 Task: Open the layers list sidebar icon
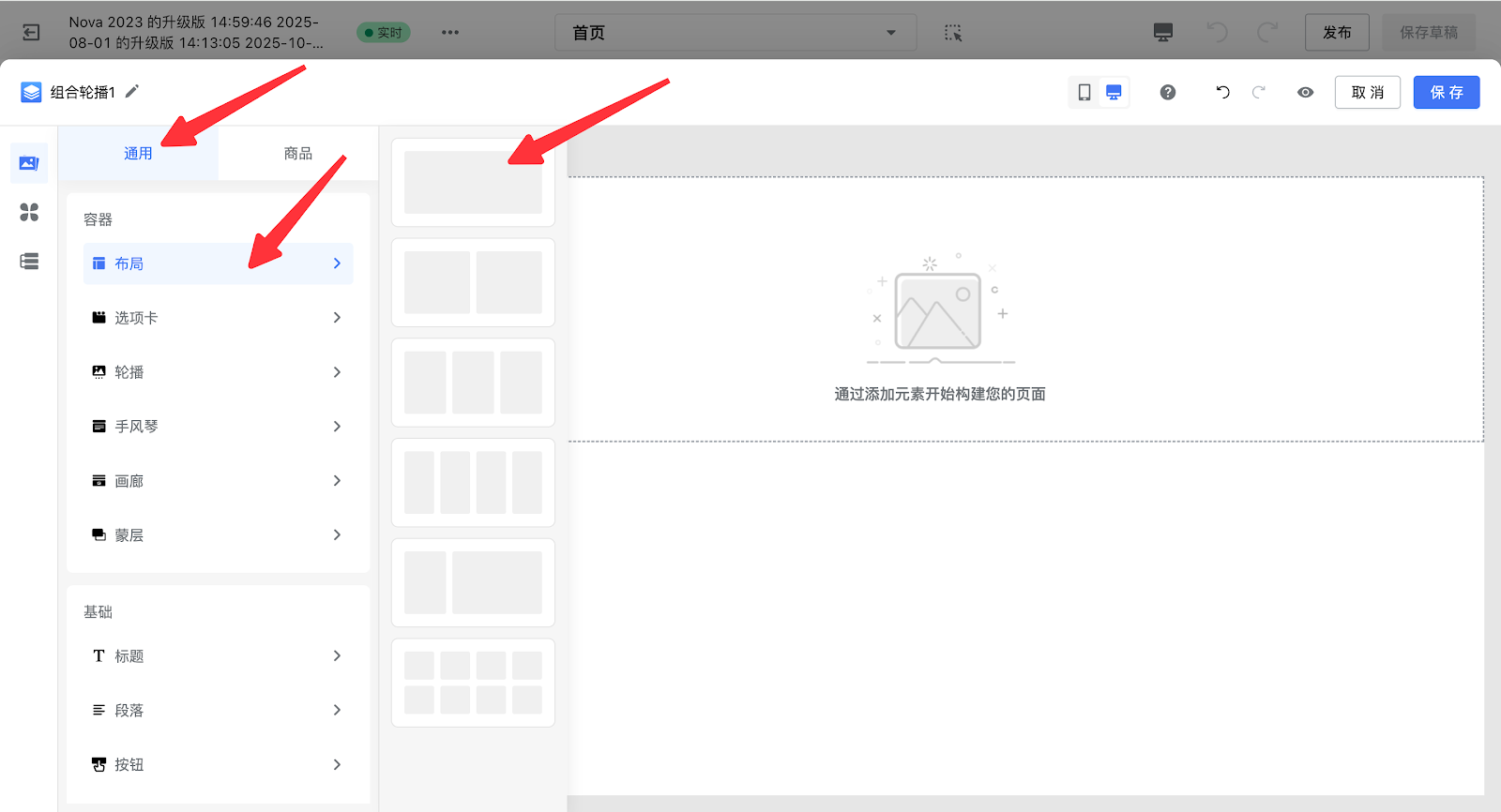coord(29,262)
